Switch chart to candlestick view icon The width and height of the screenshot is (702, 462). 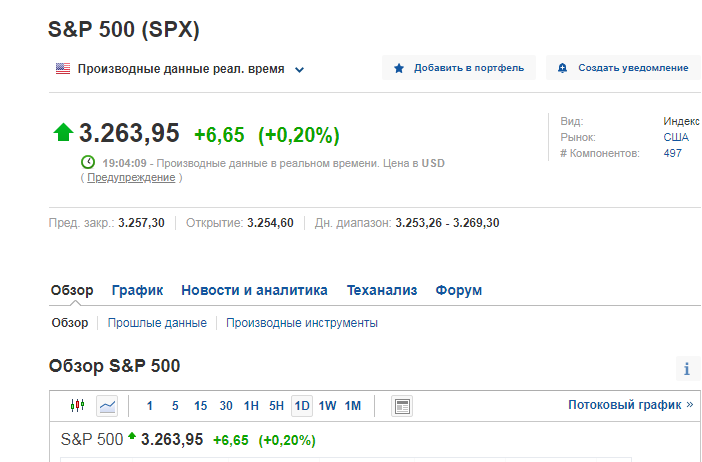pyautogui.click(x=77, y=406)
